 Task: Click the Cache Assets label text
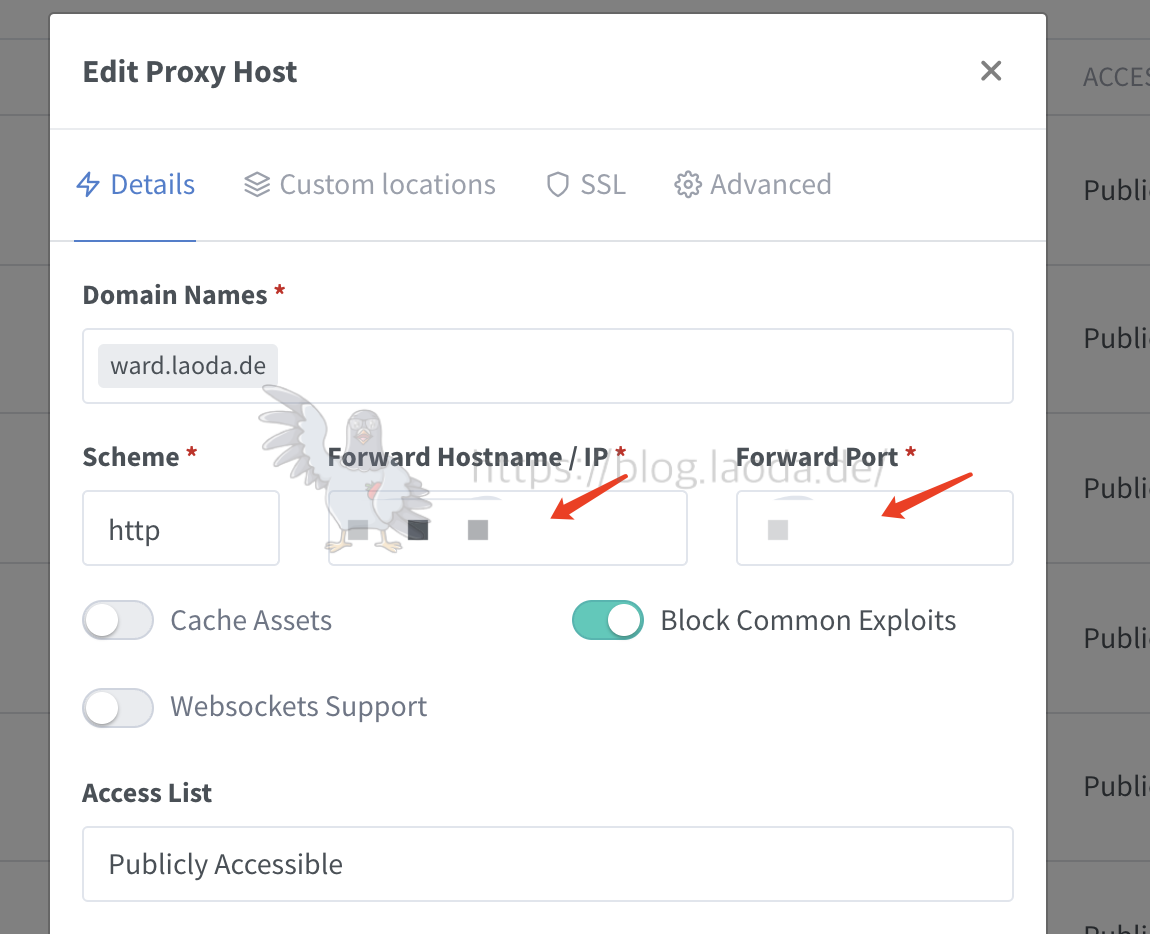[251, 620]
